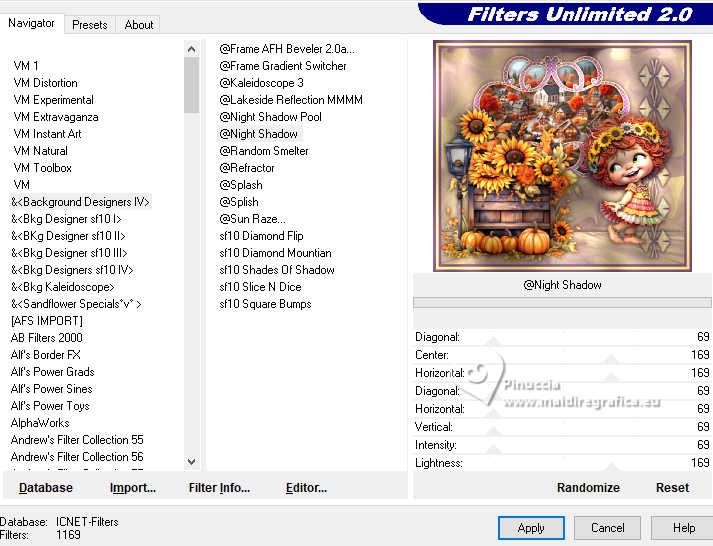Select Alf's Power Grads category
This screenshot has height=546, width=713.
[53, 372]
